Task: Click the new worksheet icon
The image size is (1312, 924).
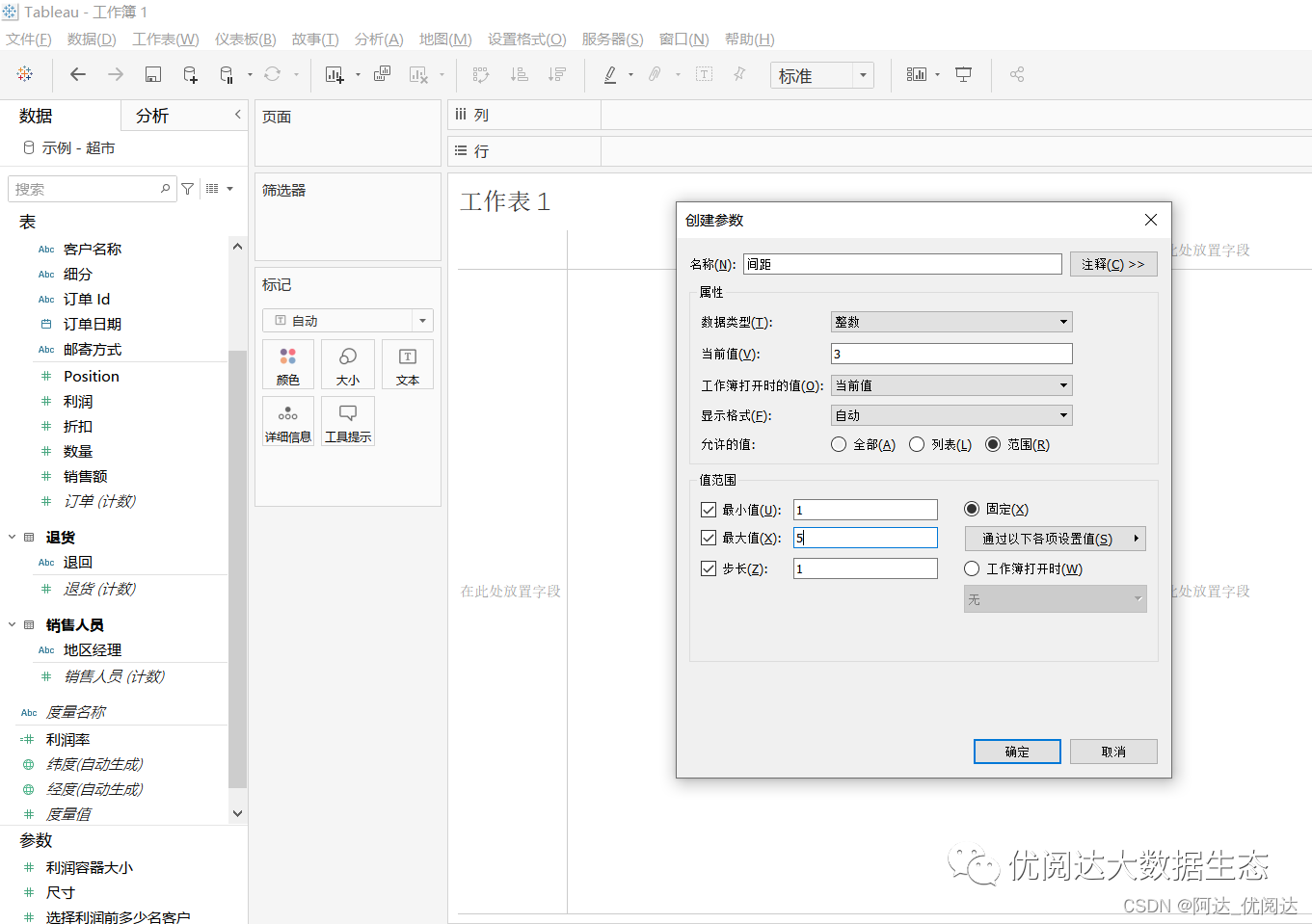Action: (335, 74)
